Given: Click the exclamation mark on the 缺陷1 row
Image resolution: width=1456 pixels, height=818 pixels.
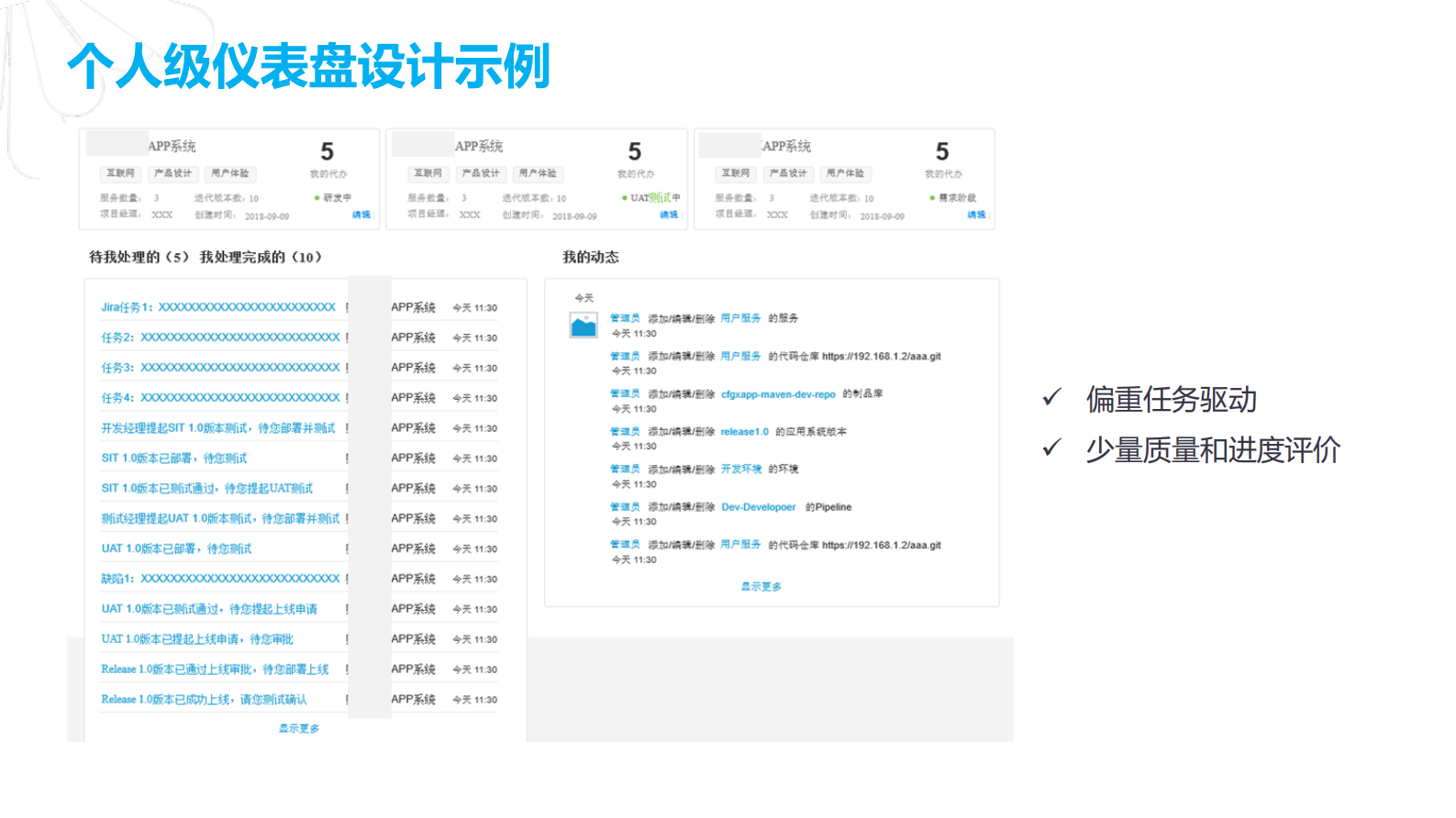Looking at the screenshot, I should pyautogui.click(x=347, y=579).
